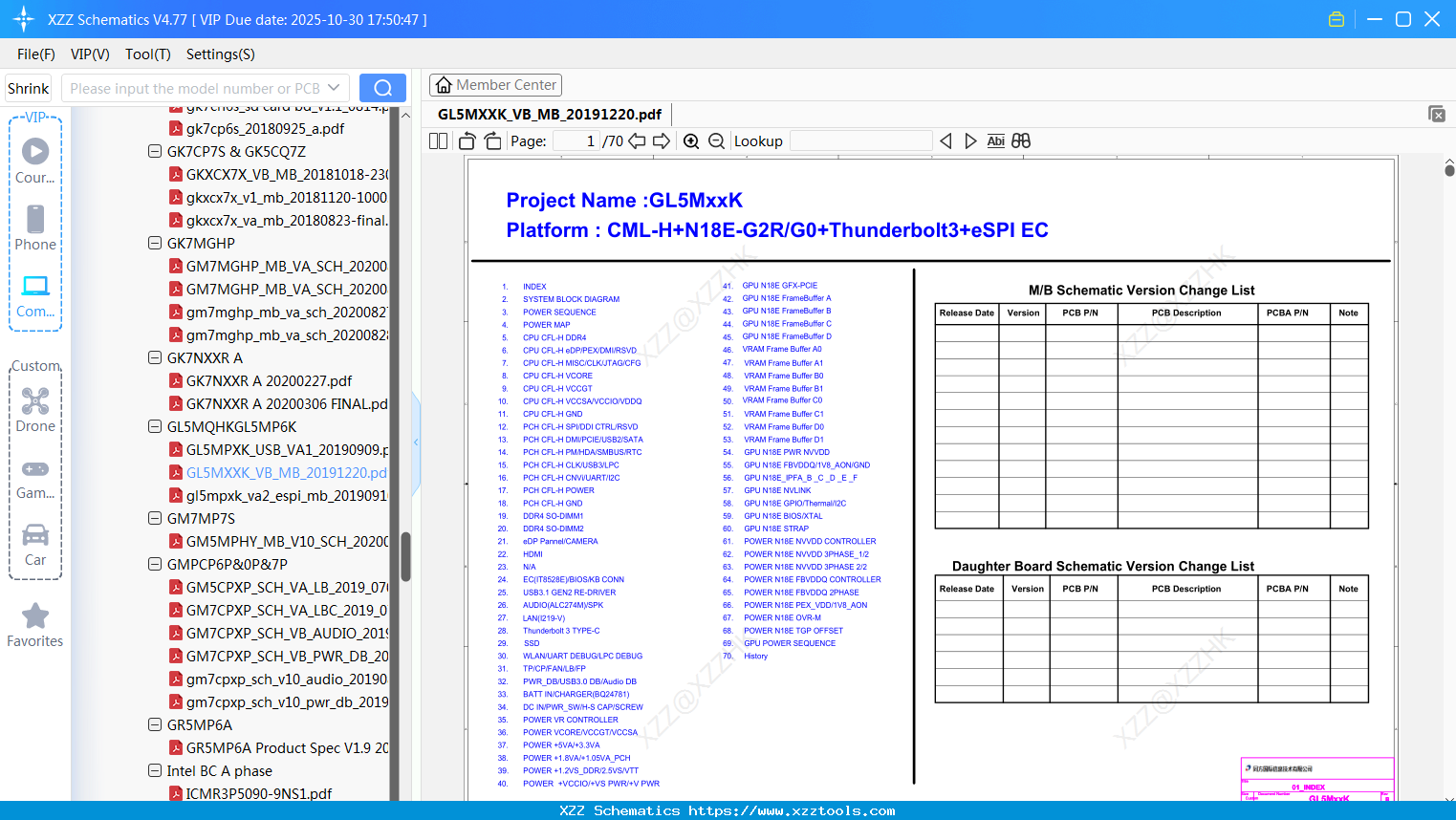
Task: Open gl5mpxk_va2_espi_mb file
Action: tap(287, 495)
